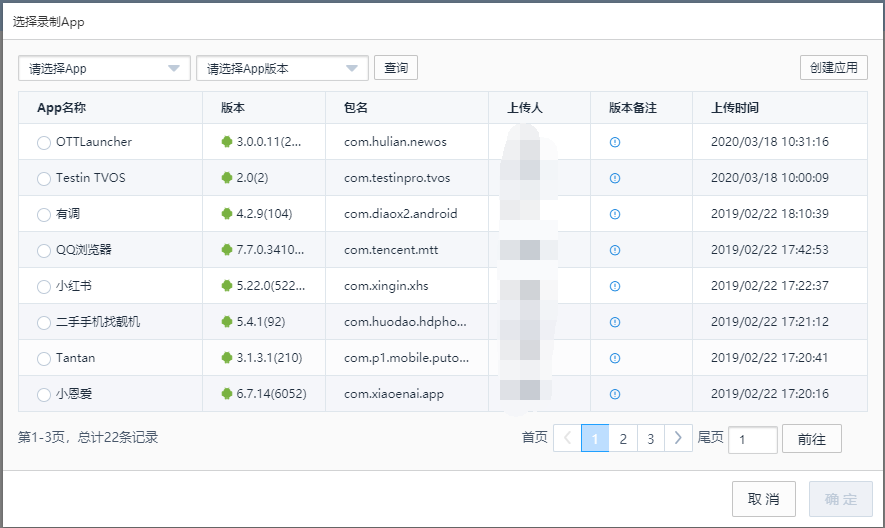This screenshot has width=885, height=528.
Task: Go to next page using right chevron
Action: [678, 438]
